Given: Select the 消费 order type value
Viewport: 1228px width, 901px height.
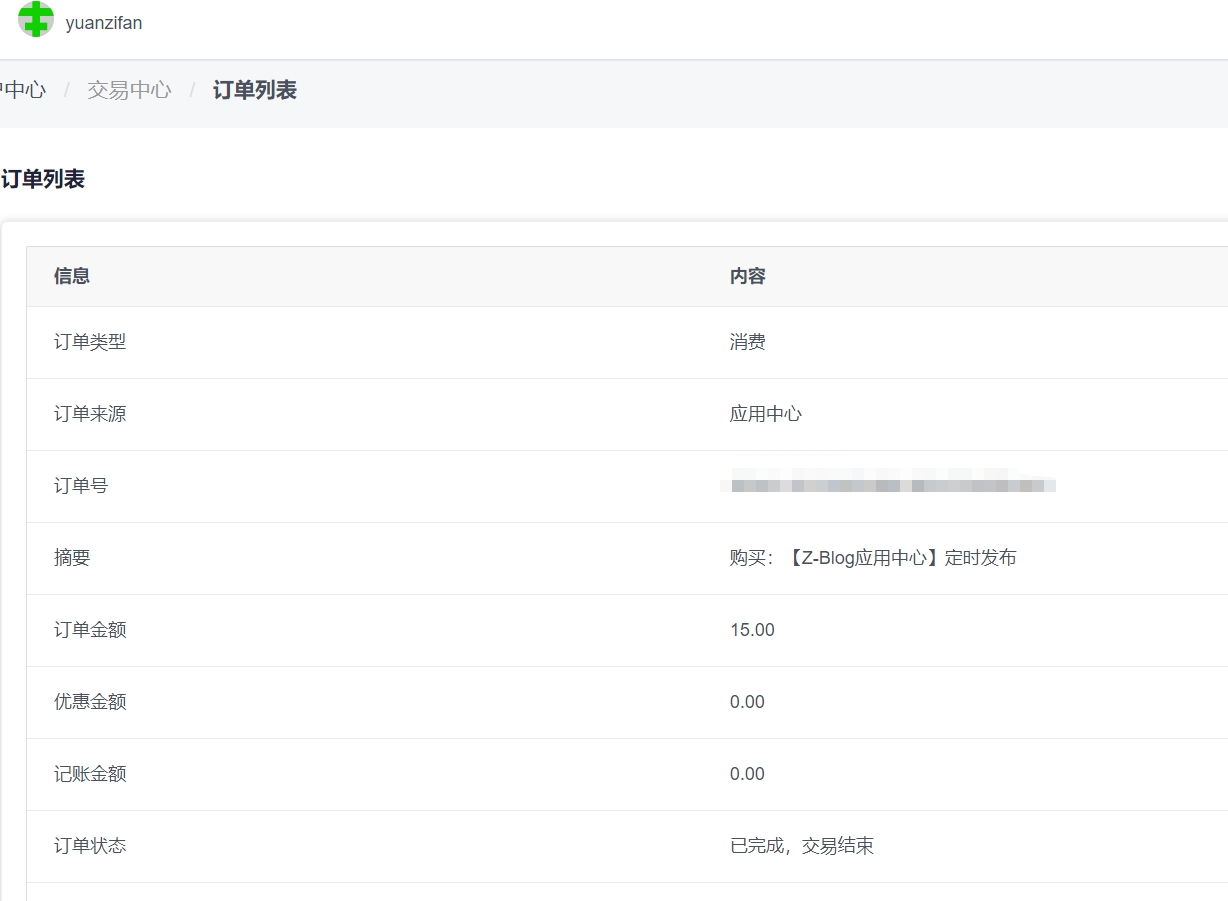Looking at the screenshot, I should coord(747,342).
